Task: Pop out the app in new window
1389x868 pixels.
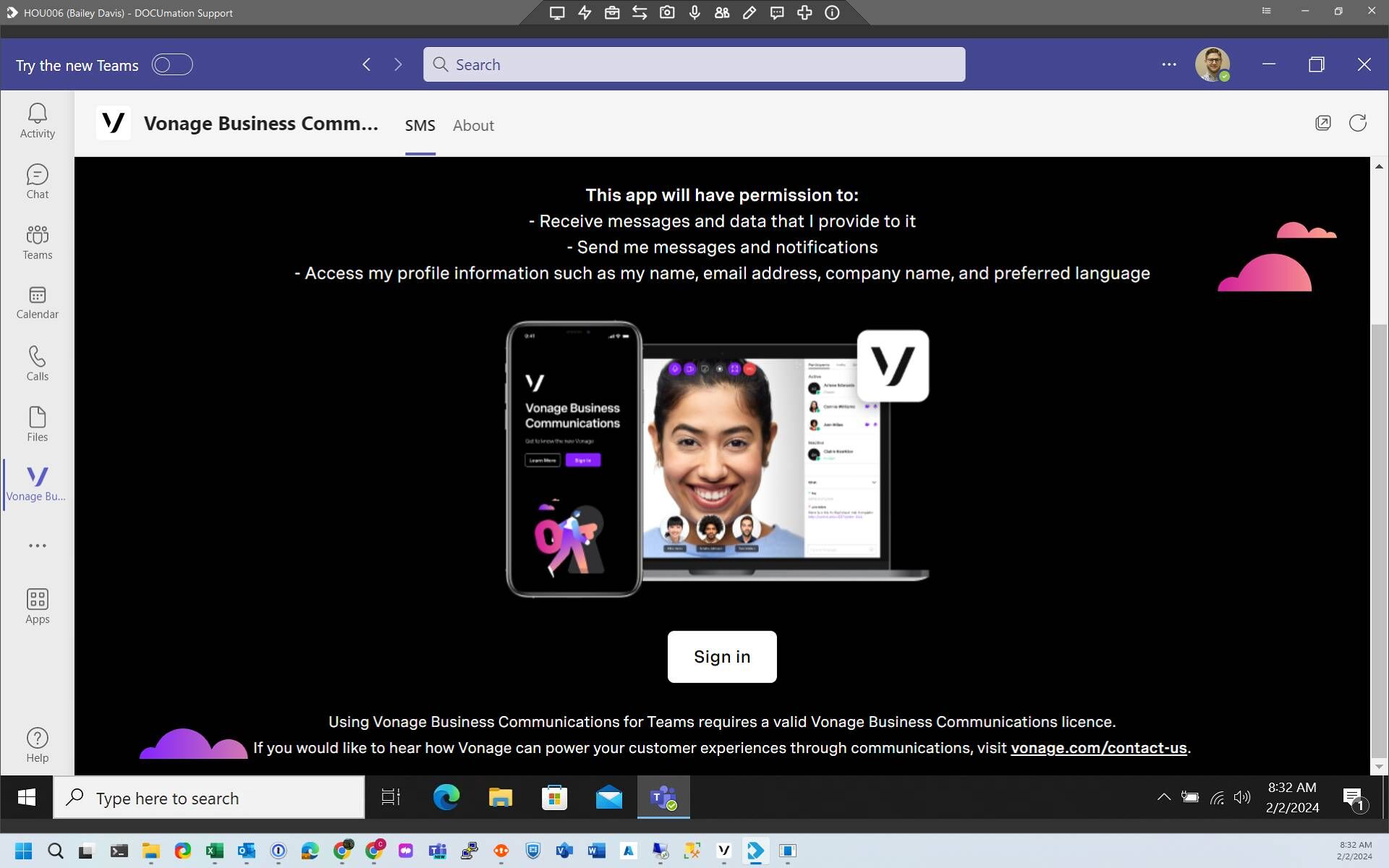Action: pos(1322,123)
